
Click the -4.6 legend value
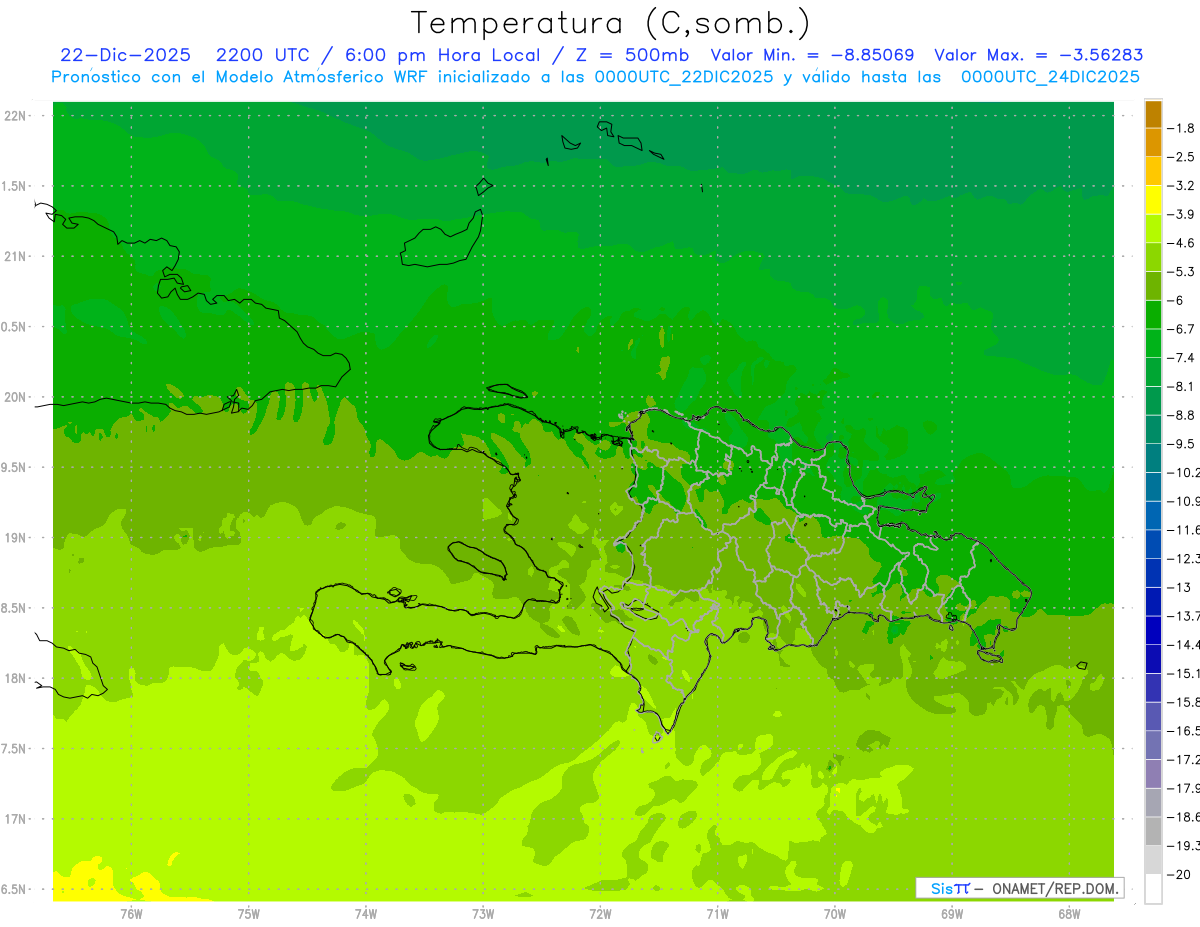[x=1182, y=243]
